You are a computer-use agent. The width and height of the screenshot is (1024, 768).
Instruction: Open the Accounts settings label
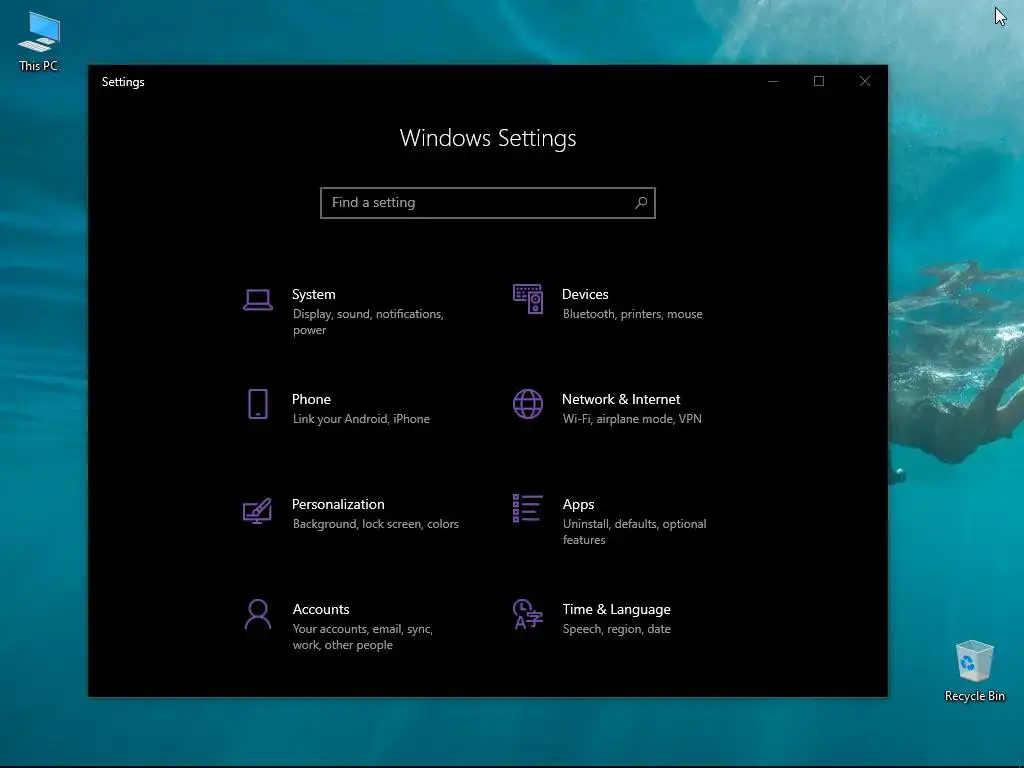click(x=321, y=609)
